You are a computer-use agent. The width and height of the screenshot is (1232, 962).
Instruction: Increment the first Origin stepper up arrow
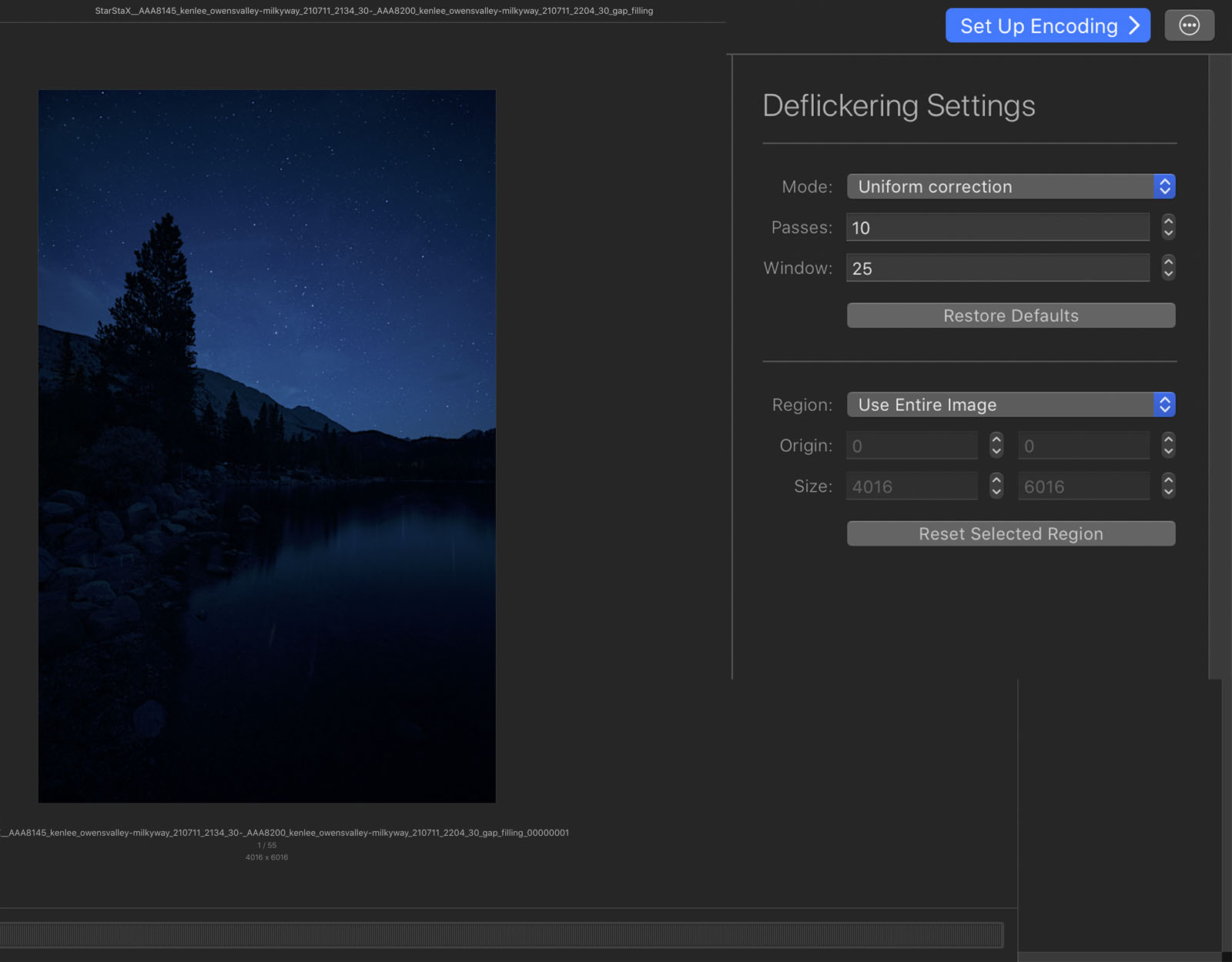click(x=996, y=439)
